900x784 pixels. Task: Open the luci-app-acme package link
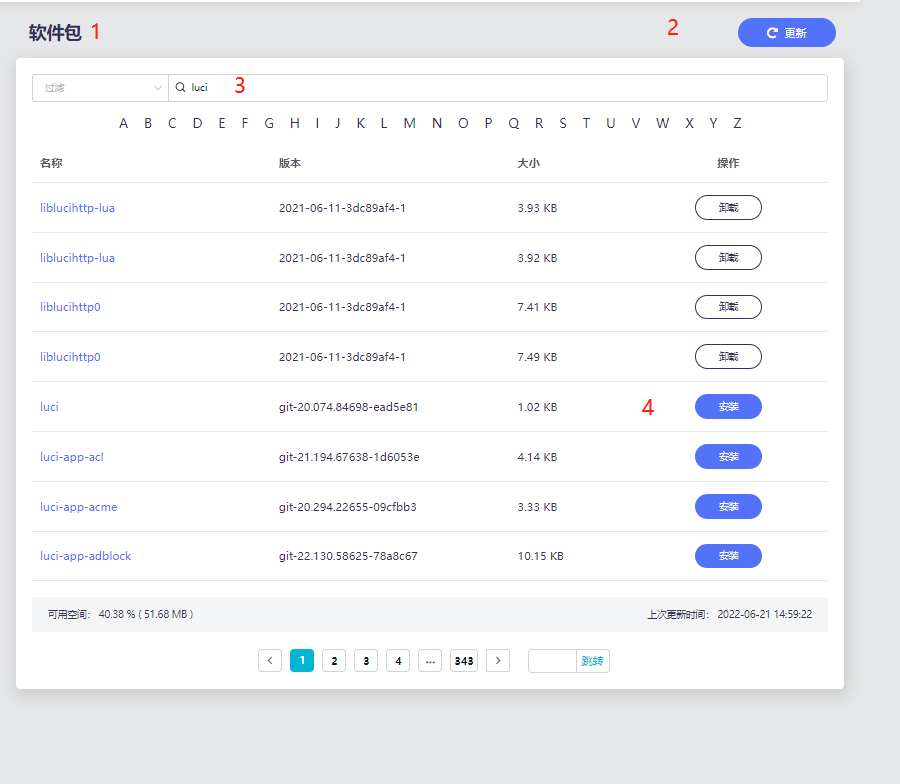pos(78,507)
